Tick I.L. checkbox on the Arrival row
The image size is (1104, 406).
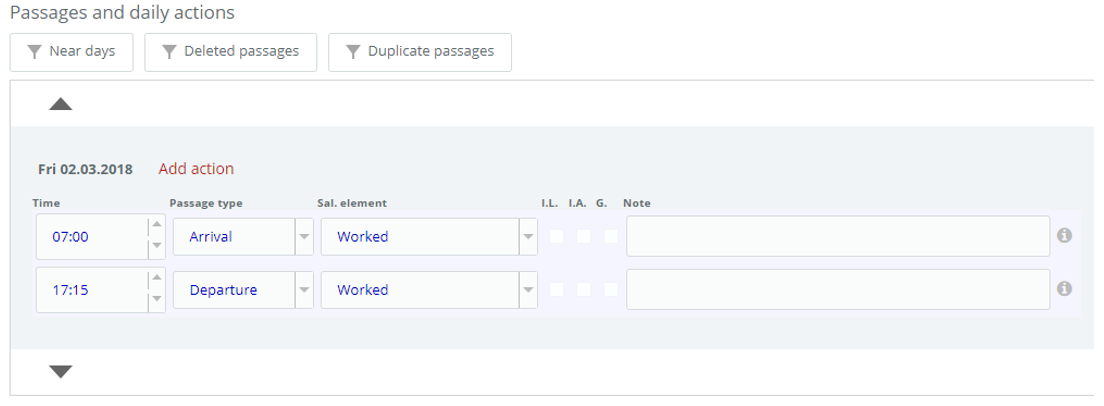pos(556,236)
